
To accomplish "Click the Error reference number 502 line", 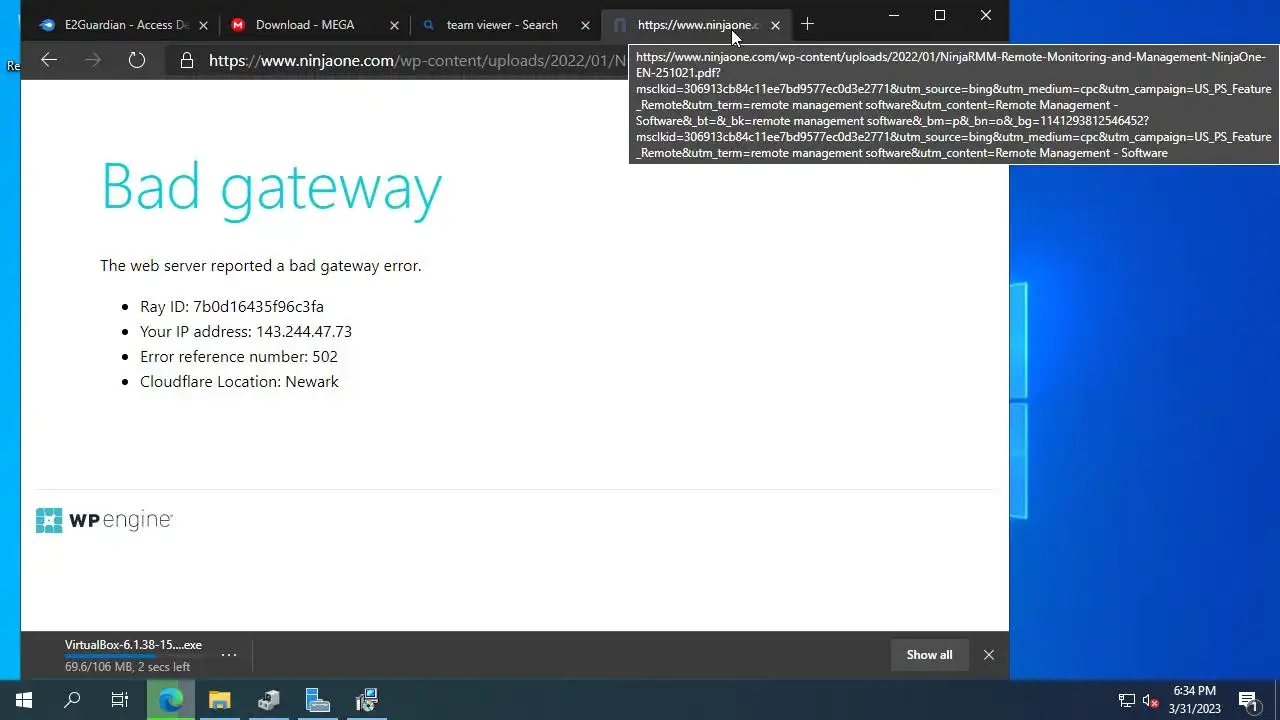I will pyautogui.click(x=239, y=357).
